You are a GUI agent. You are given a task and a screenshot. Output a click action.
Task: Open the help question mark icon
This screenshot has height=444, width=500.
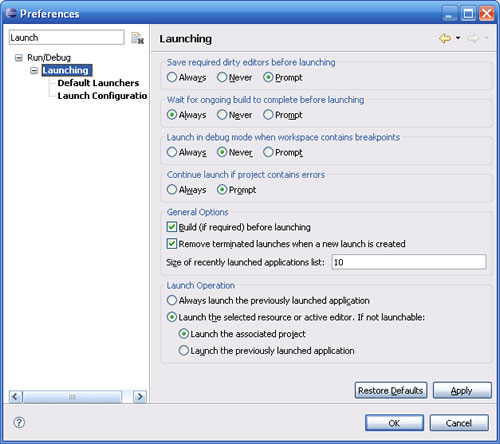(19, 422)
